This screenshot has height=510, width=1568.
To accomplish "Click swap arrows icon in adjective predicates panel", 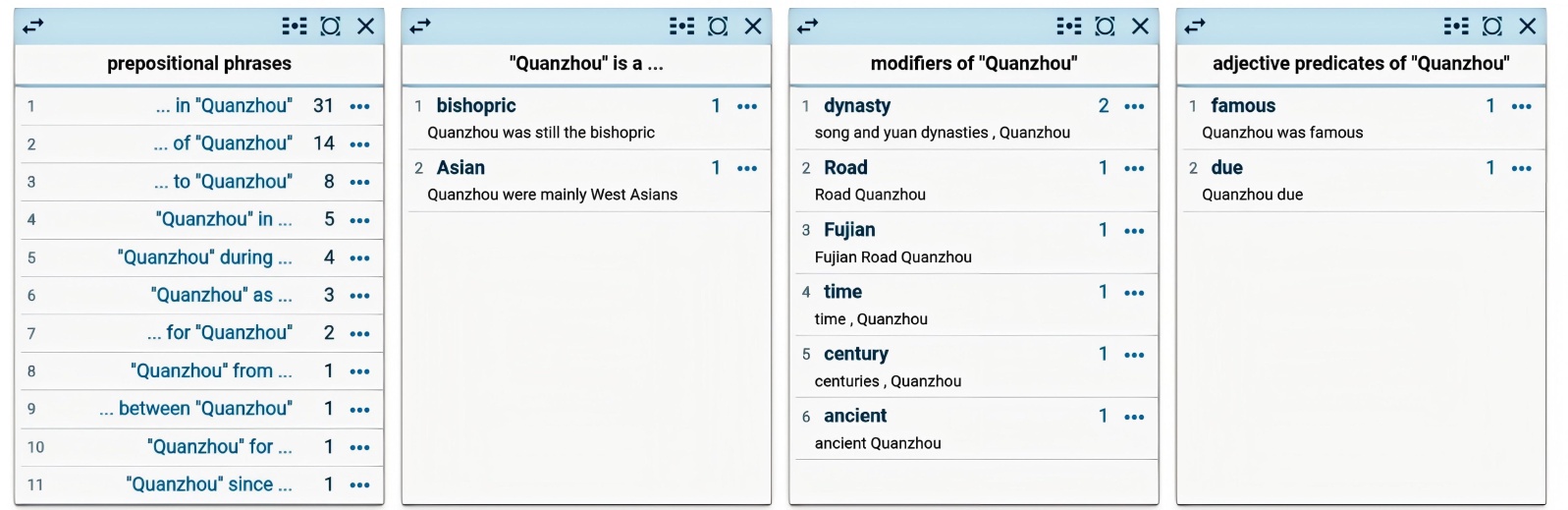I will [1195, 27].
